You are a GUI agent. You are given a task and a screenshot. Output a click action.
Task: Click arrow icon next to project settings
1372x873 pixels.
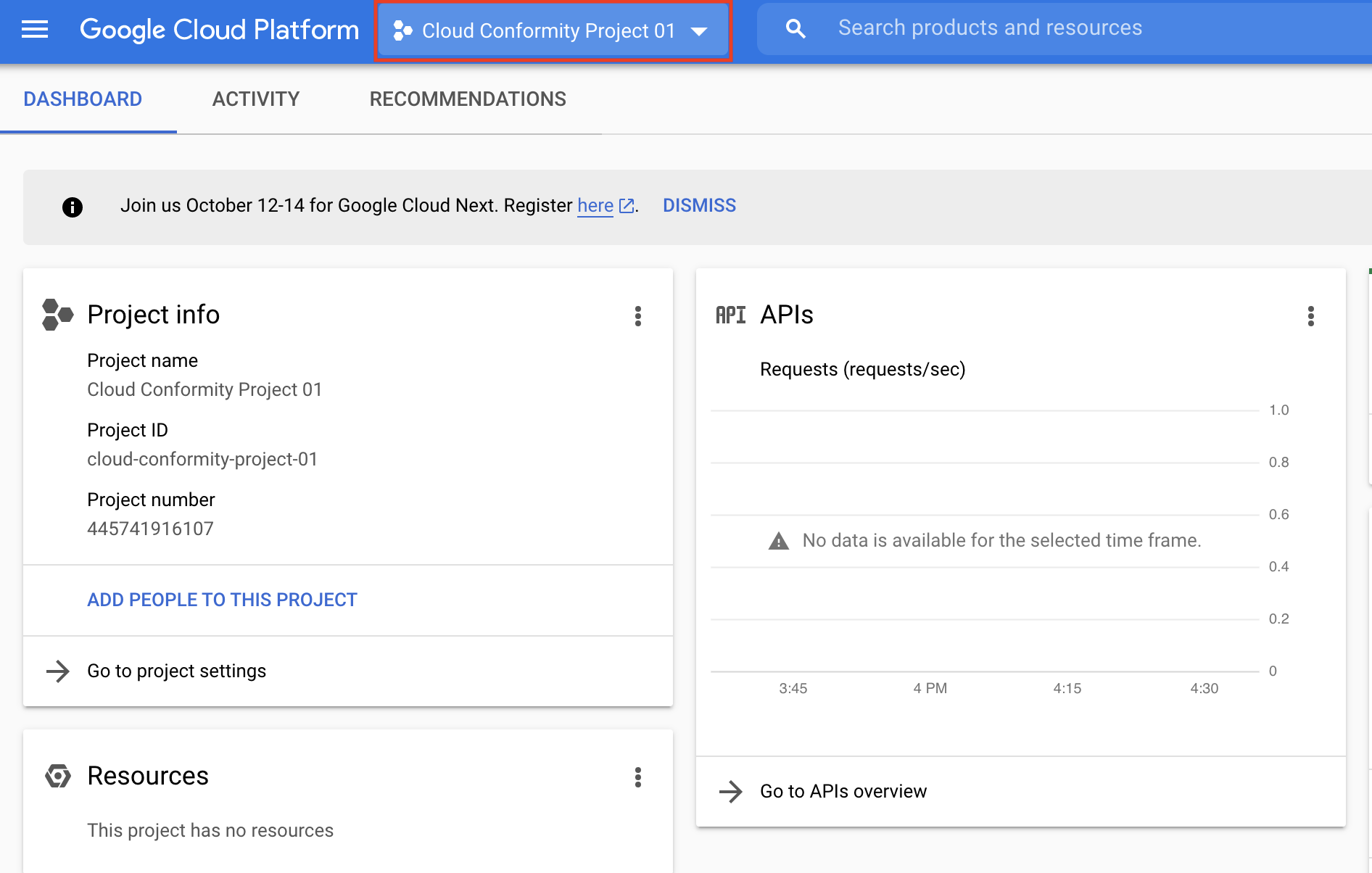point(58,671)
